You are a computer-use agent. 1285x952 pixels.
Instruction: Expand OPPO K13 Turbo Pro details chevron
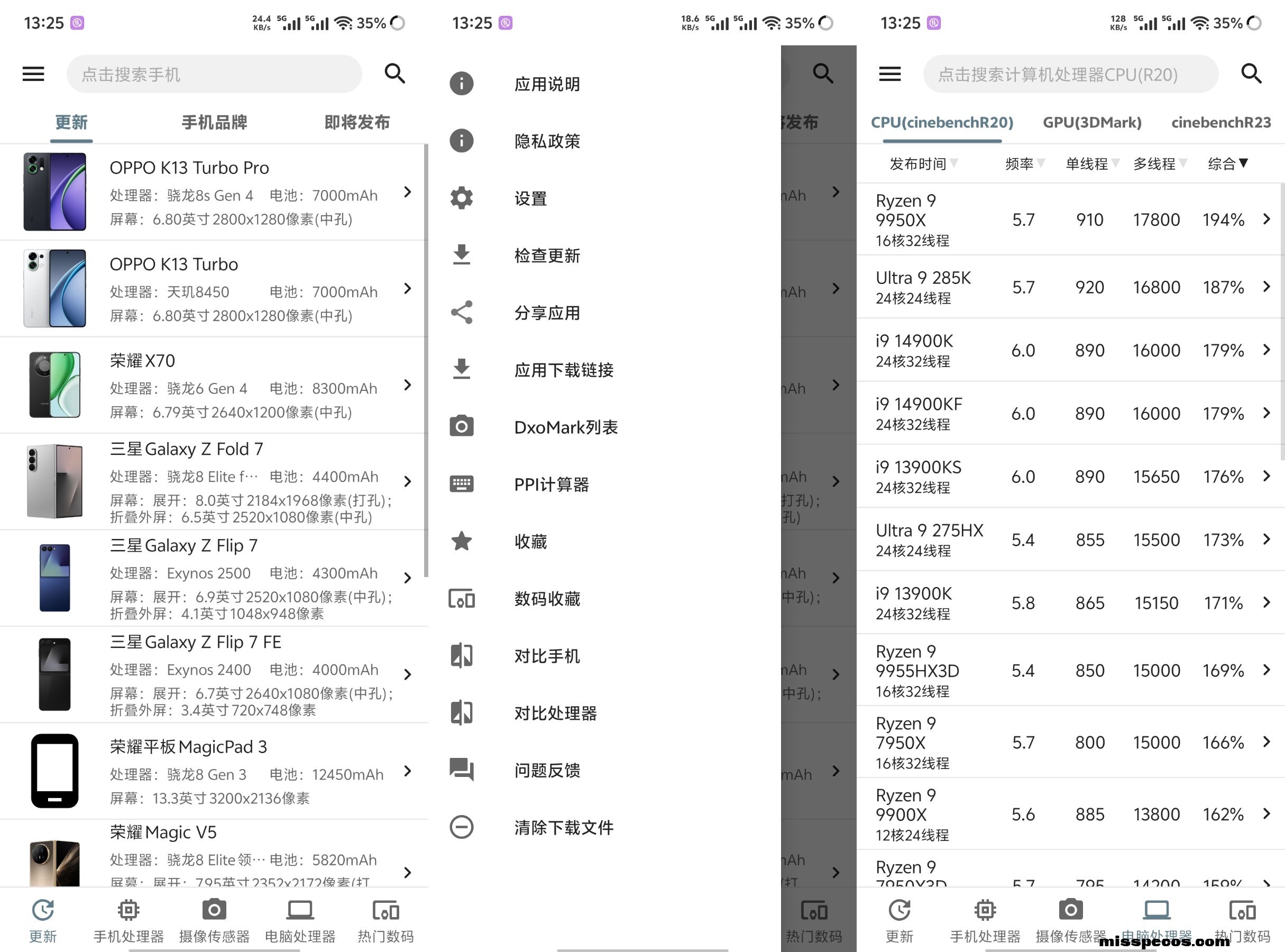coord(407,192)
